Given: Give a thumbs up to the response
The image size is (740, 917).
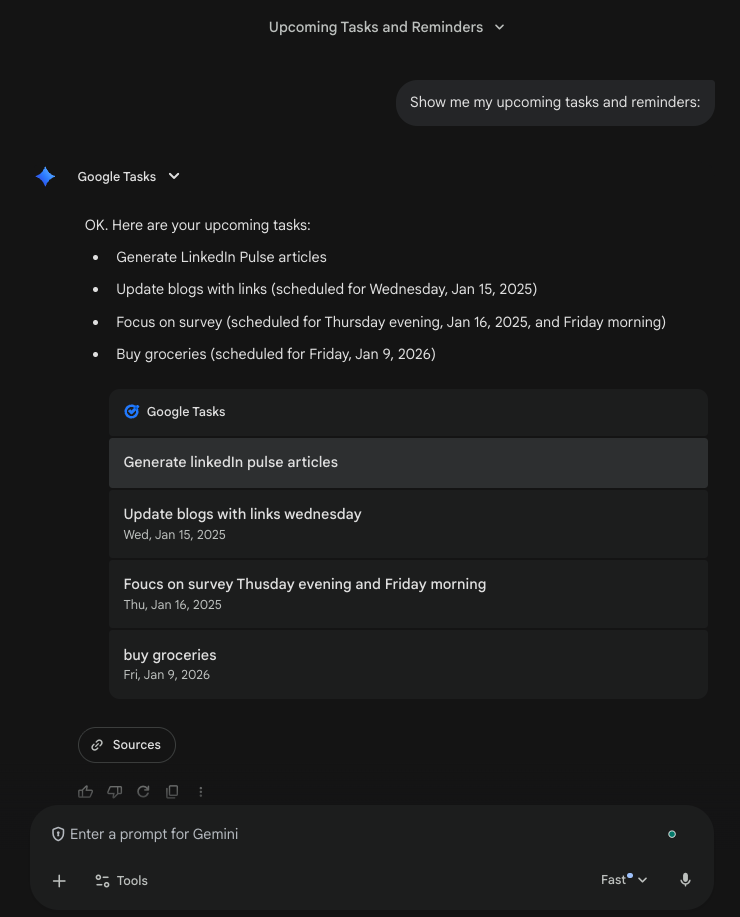Looking at the screenshot, I should (85, 791).
